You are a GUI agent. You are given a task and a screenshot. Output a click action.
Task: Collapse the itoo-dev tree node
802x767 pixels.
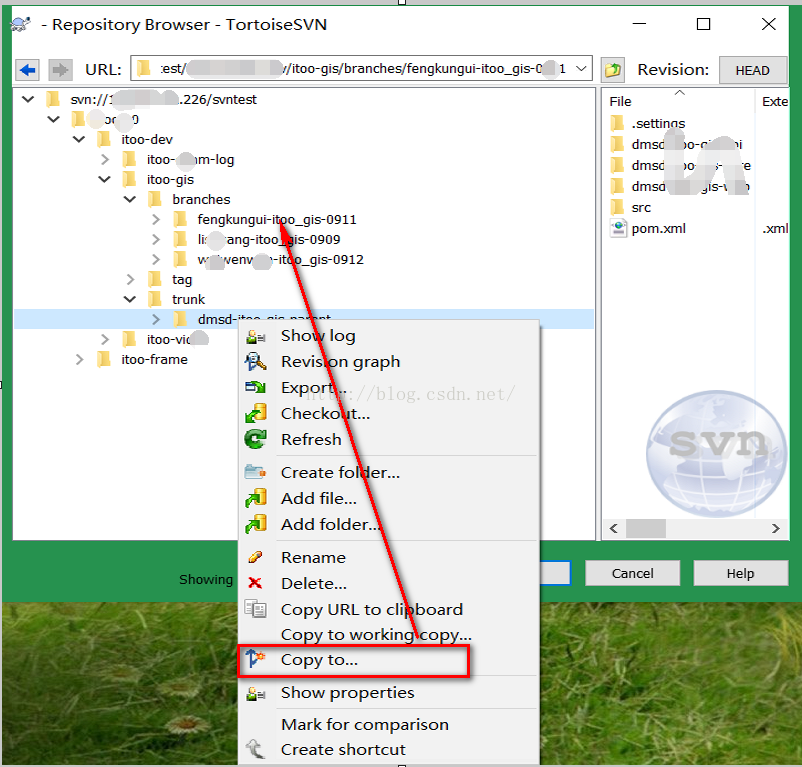click(x=79, y=139)
